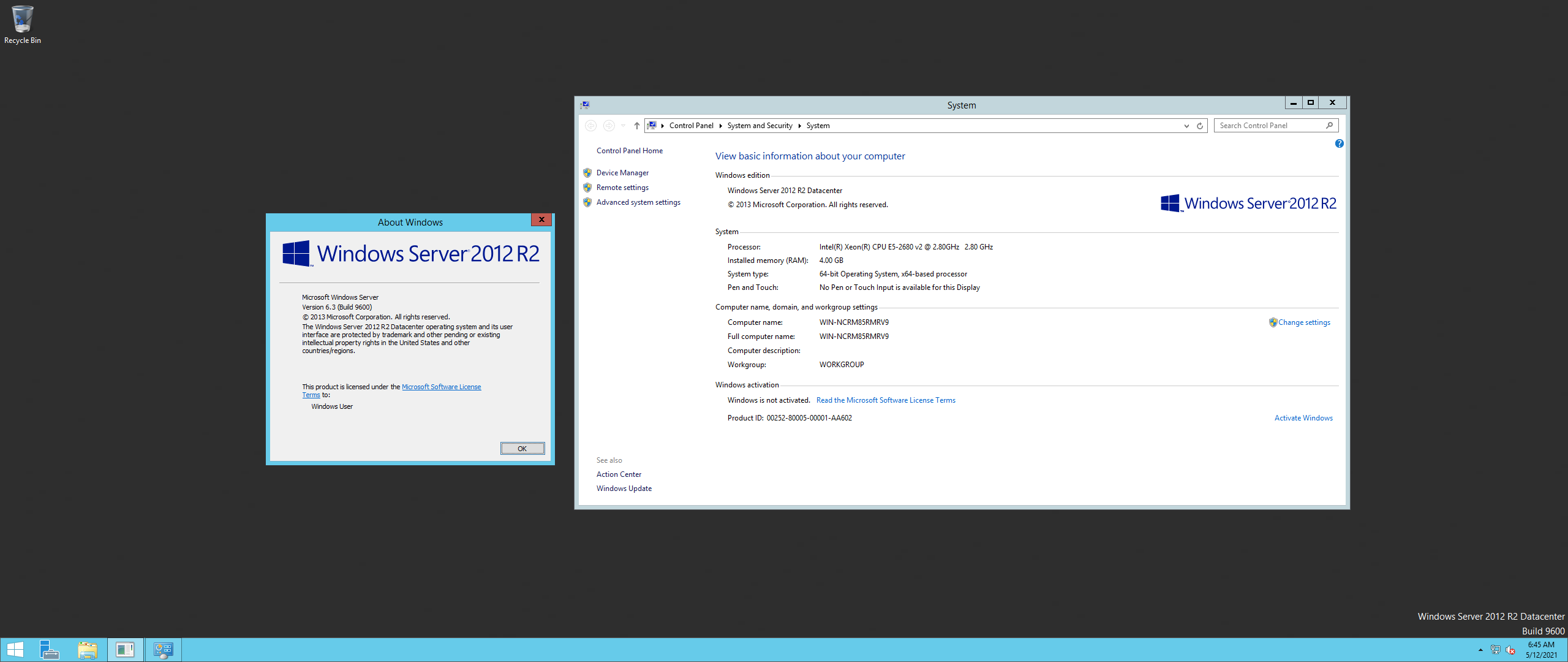The image size is (1568, 662).
Task: Select the processor Intel Xeon E5-2680 text
Action: click(x=906, y=247)
